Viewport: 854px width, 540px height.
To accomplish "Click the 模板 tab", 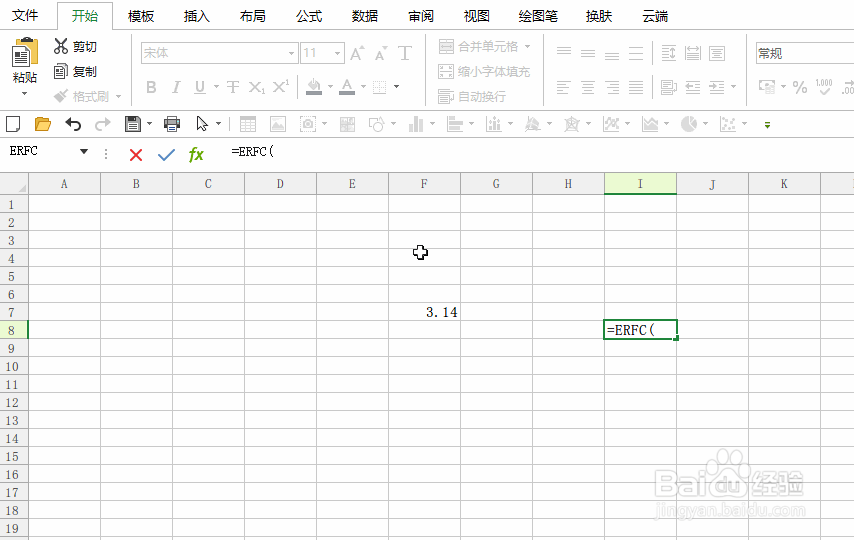I will (x=141, y=16).
